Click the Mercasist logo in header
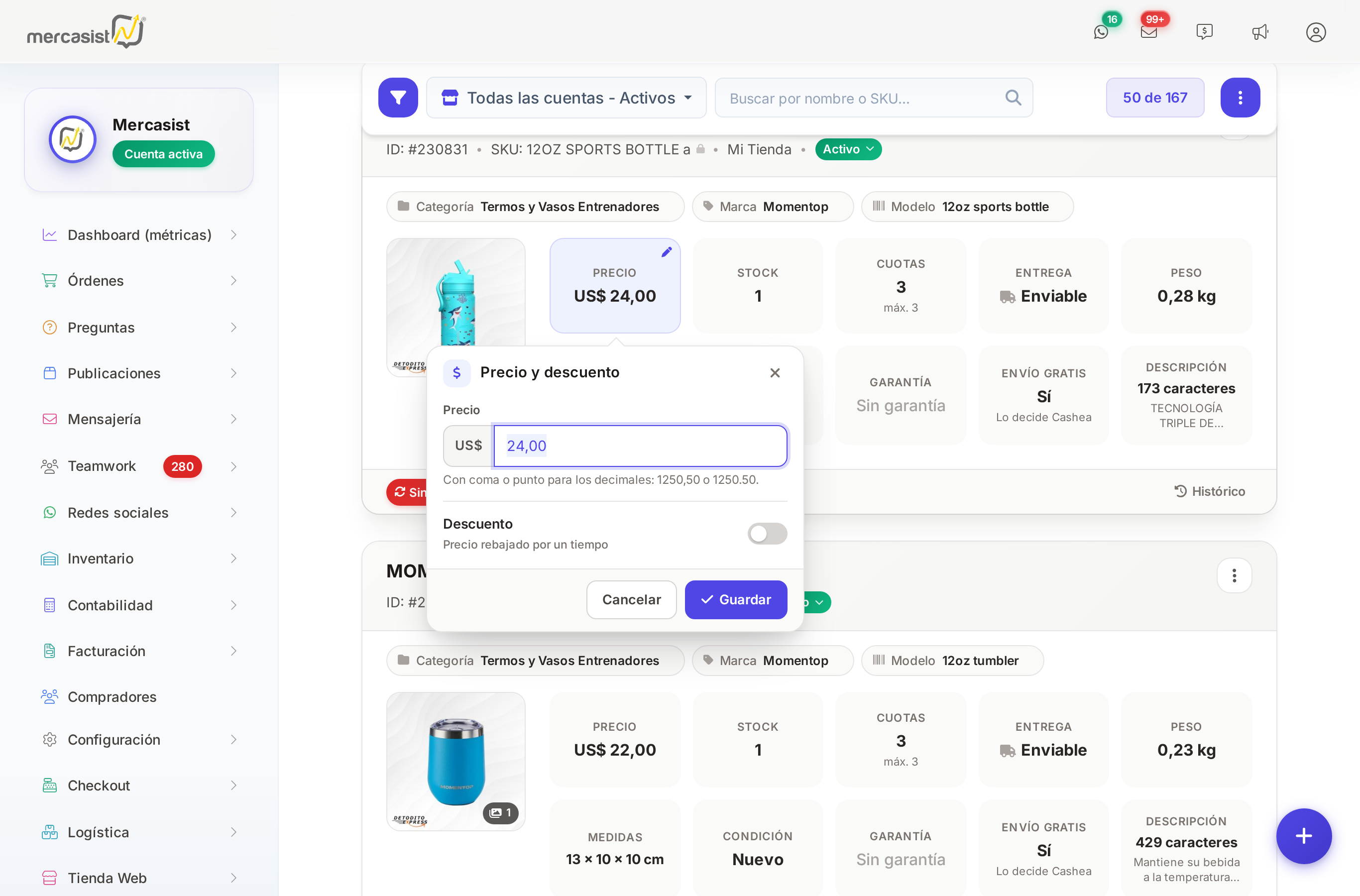The width and height of the screenshot is (1360, 896). (x=86, y=32)
